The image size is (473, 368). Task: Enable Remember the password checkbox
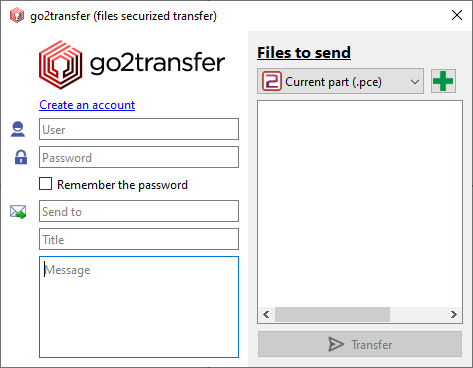(x=45, y=184)
